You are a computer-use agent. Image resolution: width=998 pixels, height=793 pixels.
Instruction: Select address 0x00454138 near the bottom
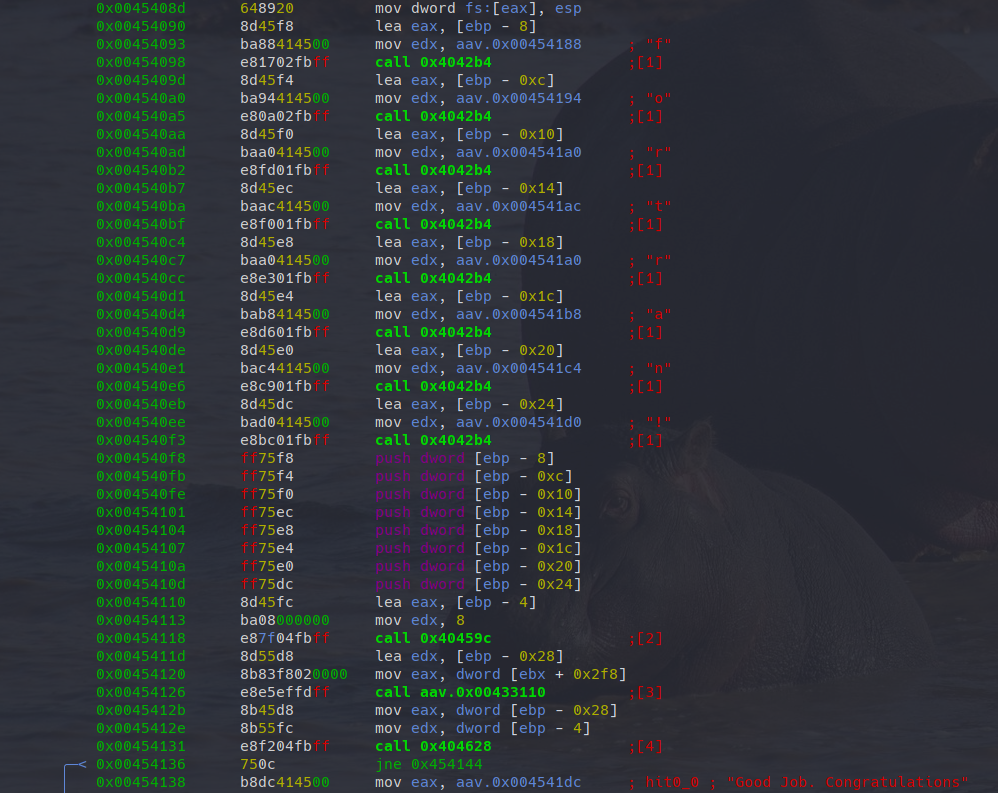pos(140,782)
